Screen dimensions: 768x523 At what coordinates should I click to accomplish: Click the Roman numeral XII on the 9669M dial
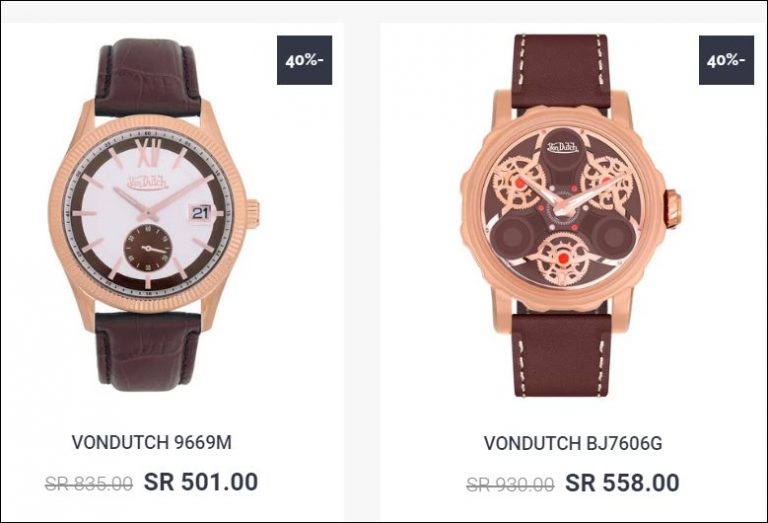click(x=149, y=146)
